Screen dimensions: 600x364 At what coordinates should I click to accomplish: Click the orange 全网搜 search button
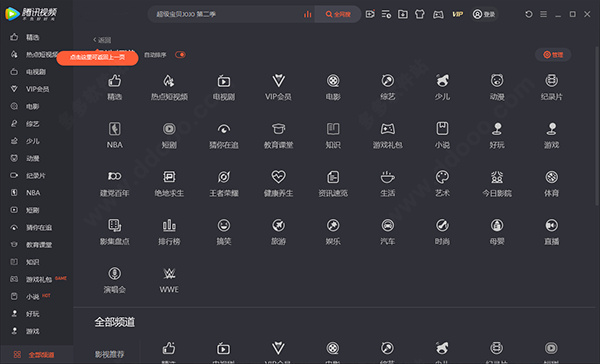click(x=338, y=14)
